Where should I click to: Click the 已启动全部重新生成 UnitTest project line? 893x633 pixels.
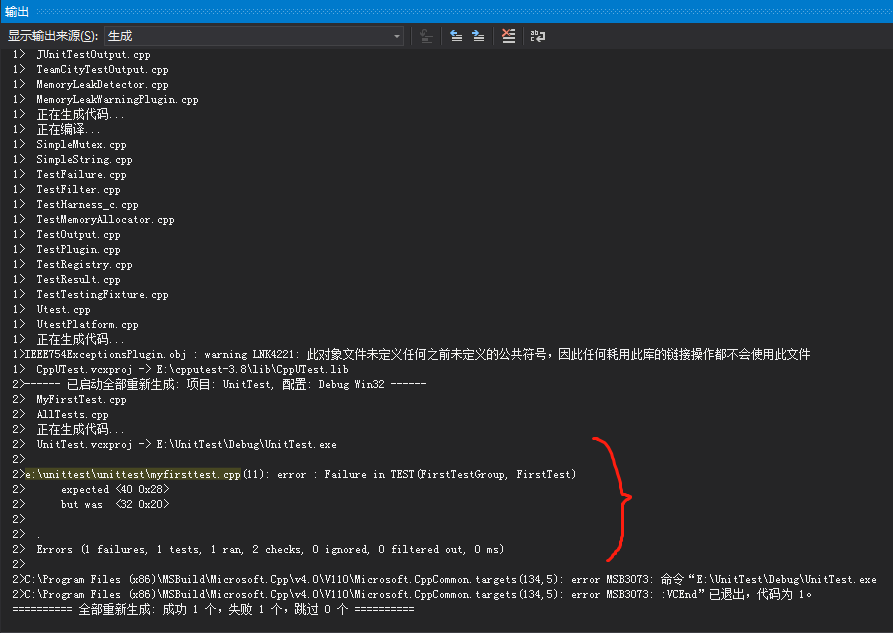tap(219, 385)
